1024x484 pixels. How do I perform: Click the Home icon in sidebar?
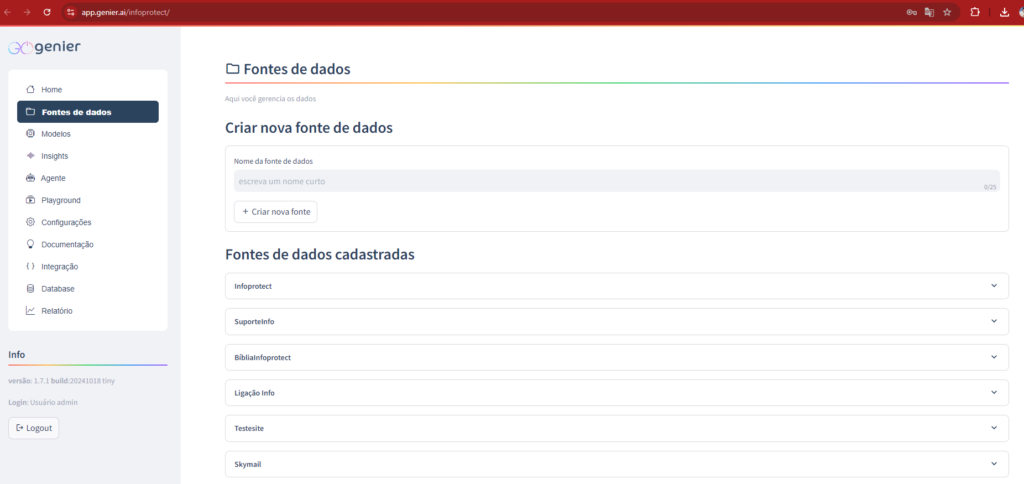(30, 90)
